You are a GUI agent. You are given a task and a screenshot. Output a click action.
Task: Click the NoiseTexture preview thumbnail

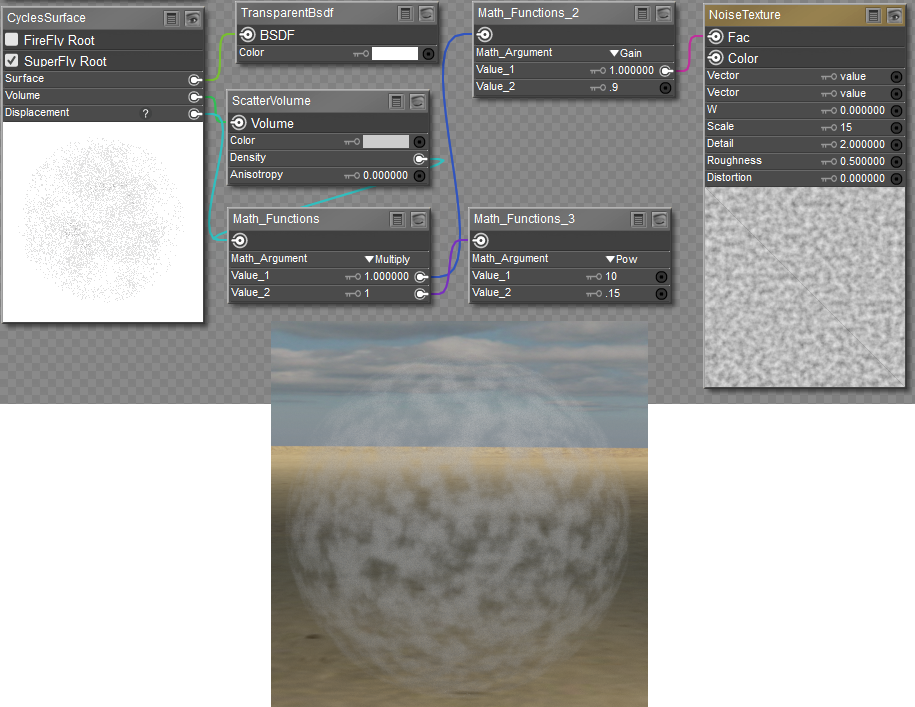coord(805,288)
